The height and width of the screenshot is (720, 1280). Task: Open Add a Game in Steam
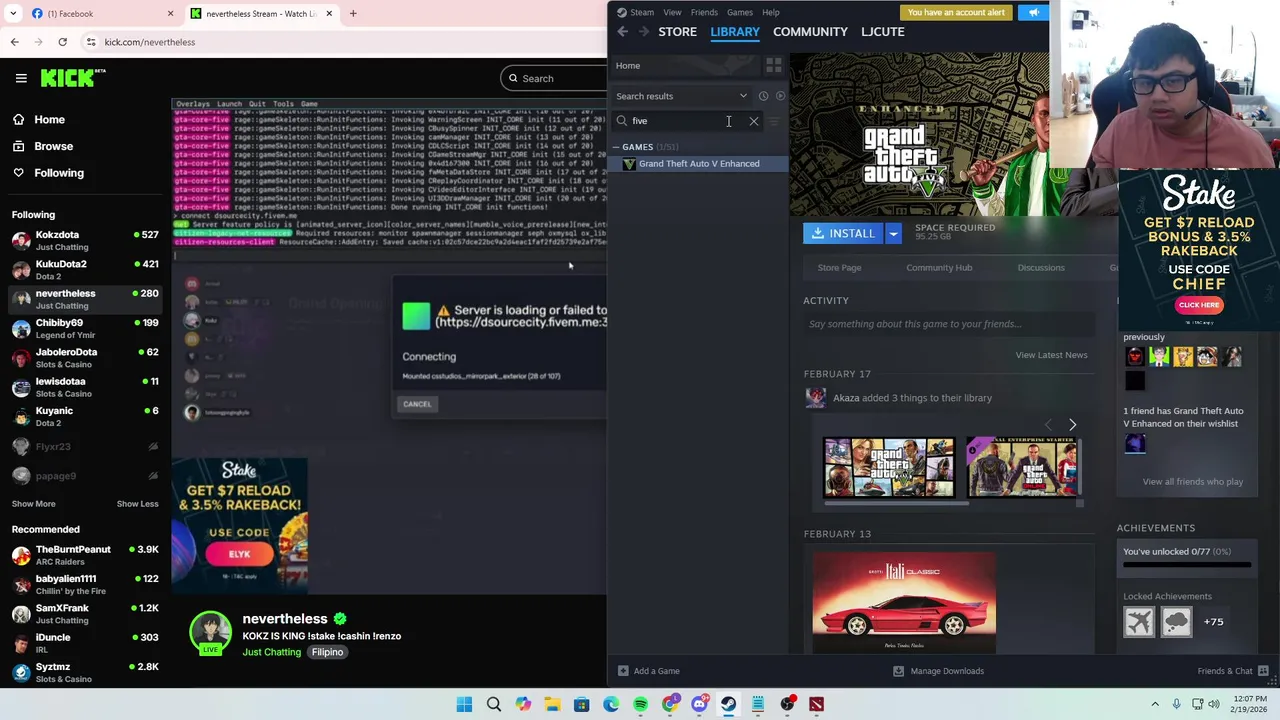(x=648, y=671)
